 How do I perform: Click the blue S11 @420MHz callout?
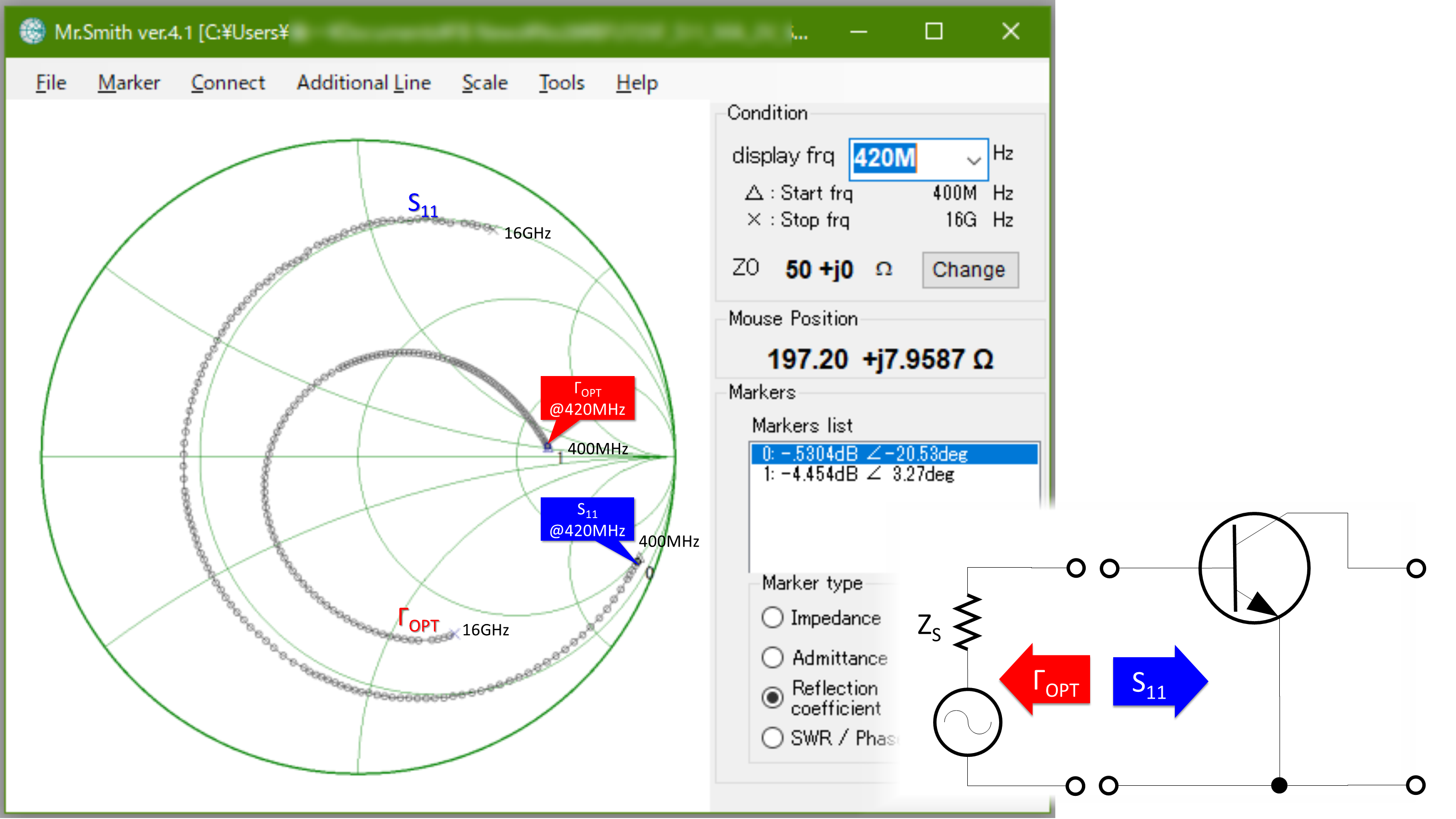[x=588, y=520]
